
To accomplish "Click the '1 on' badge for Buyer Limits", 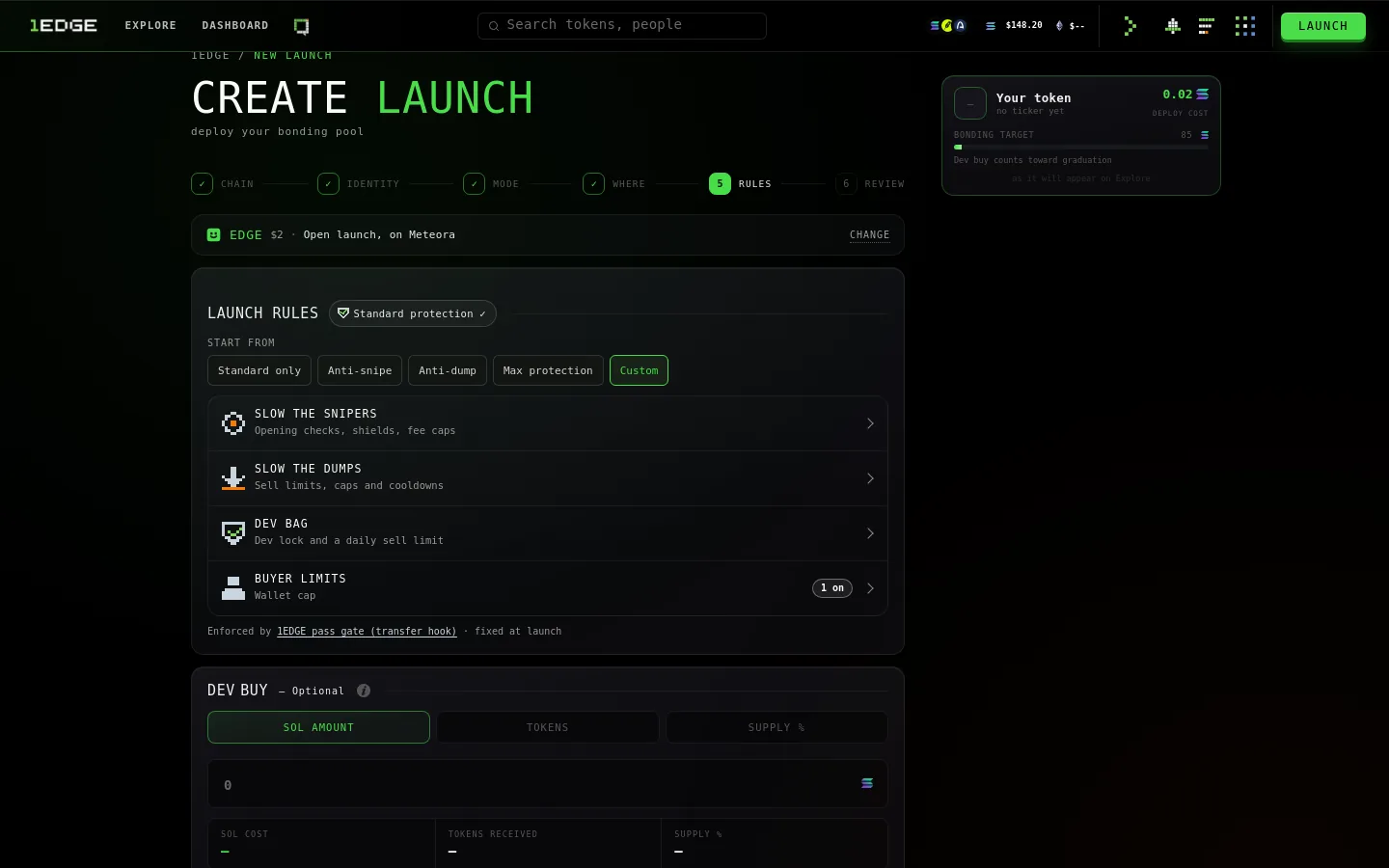I will click(832, 588).
